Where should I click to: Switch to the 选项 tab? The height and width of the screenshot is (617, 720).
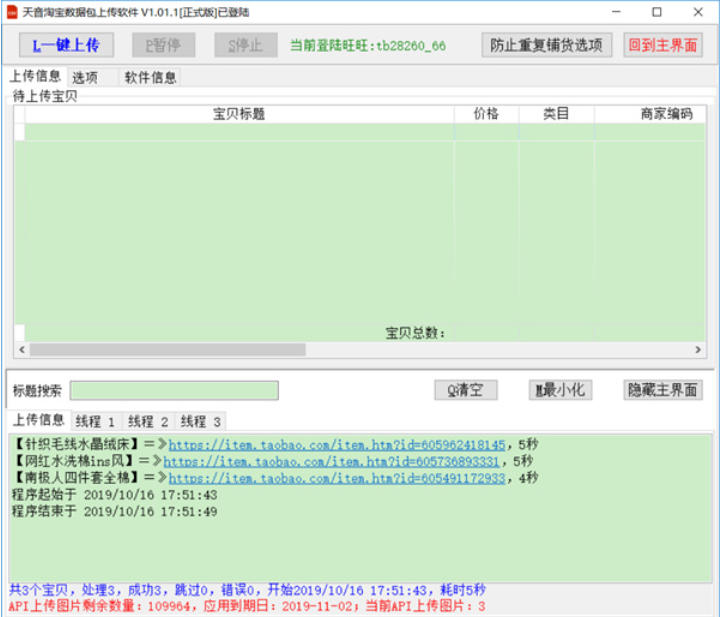[x=85, y=77]
